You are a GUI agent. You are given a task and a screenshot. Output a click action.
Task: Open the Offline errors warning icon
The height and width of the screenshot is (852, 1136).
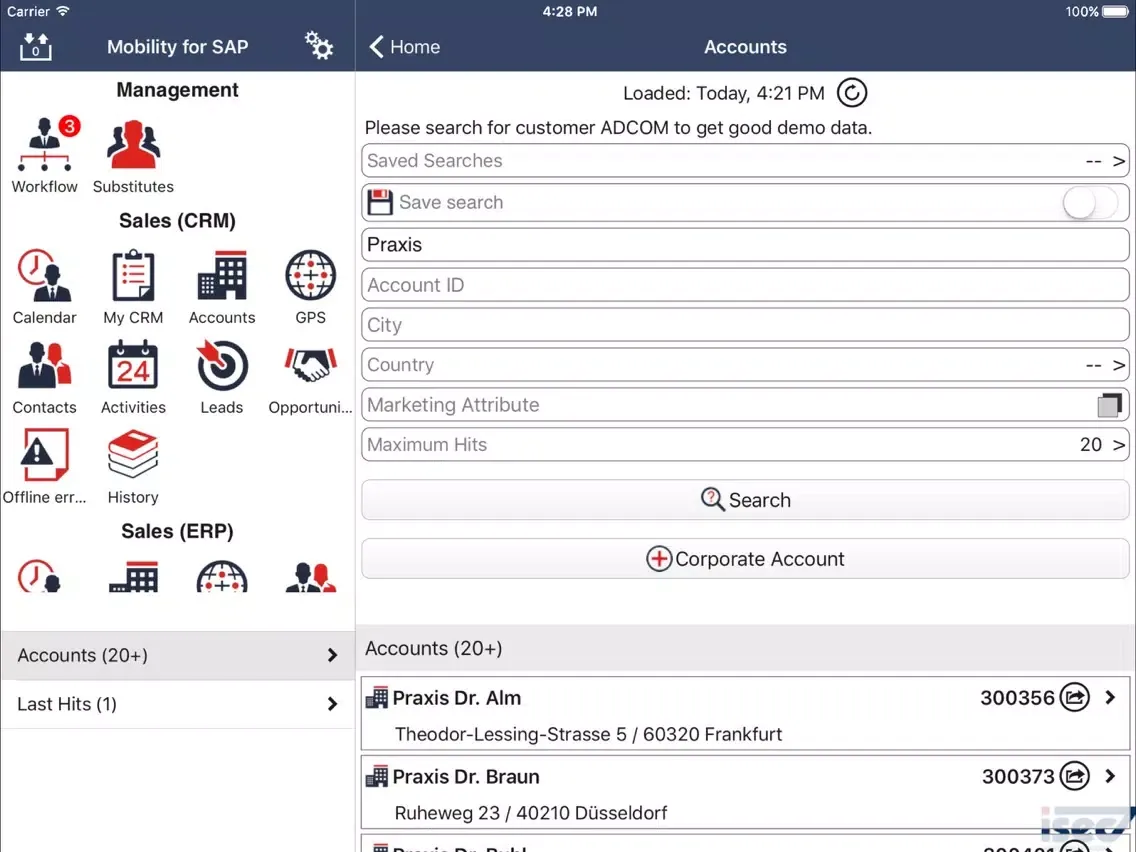[x=44, y=455]
